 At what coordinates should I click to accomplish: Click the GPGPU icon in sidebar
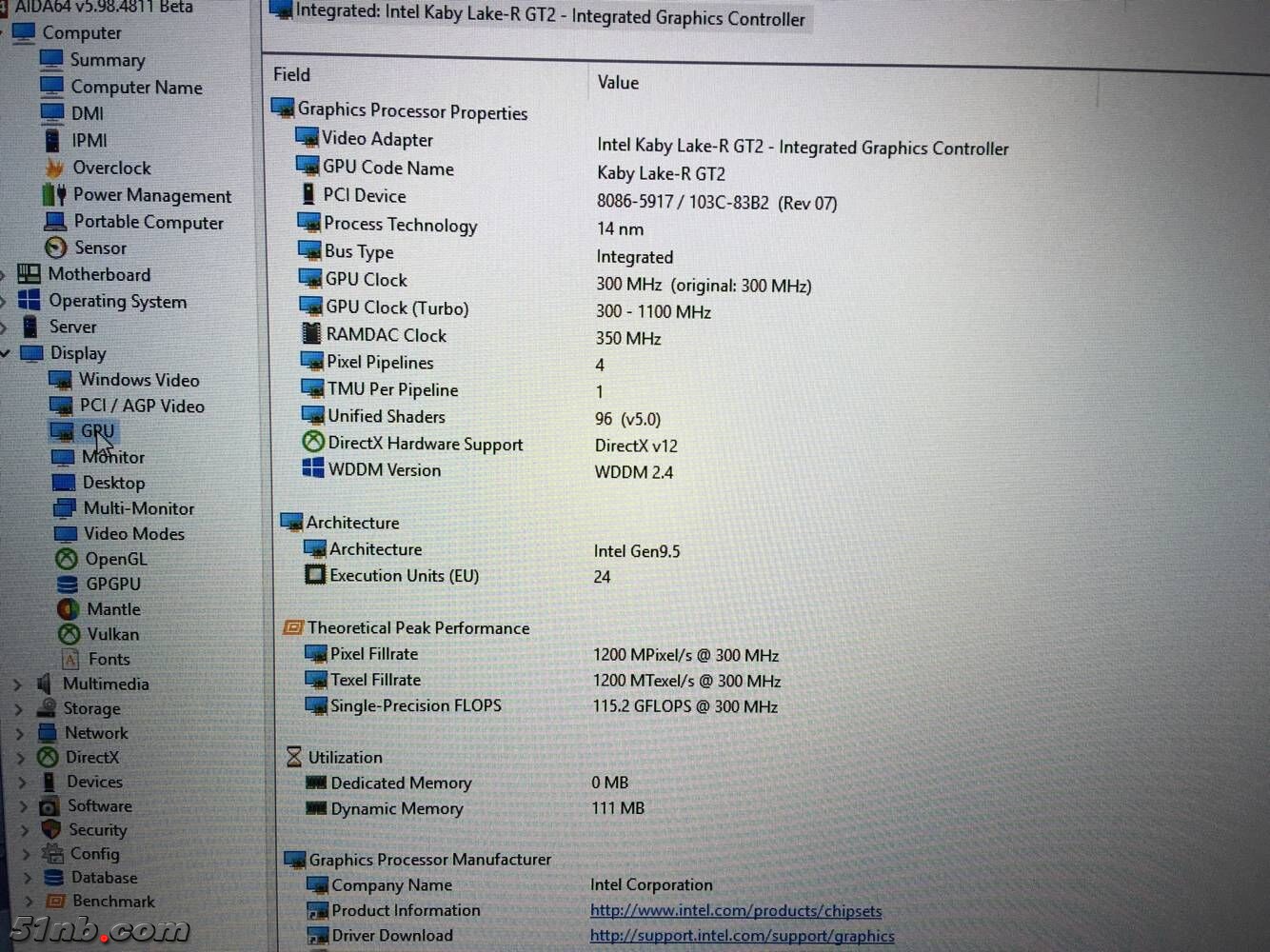[68, 584]
